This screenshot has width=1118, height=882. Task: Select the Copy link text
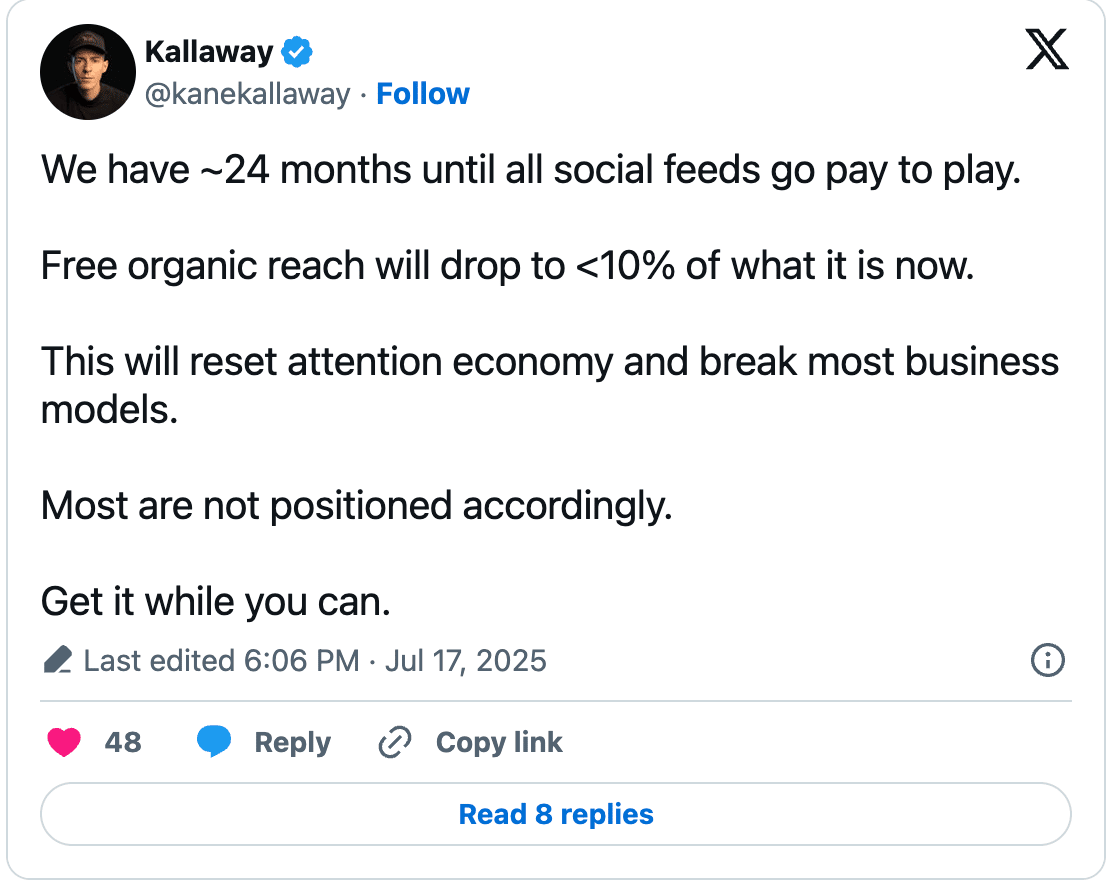499,742
